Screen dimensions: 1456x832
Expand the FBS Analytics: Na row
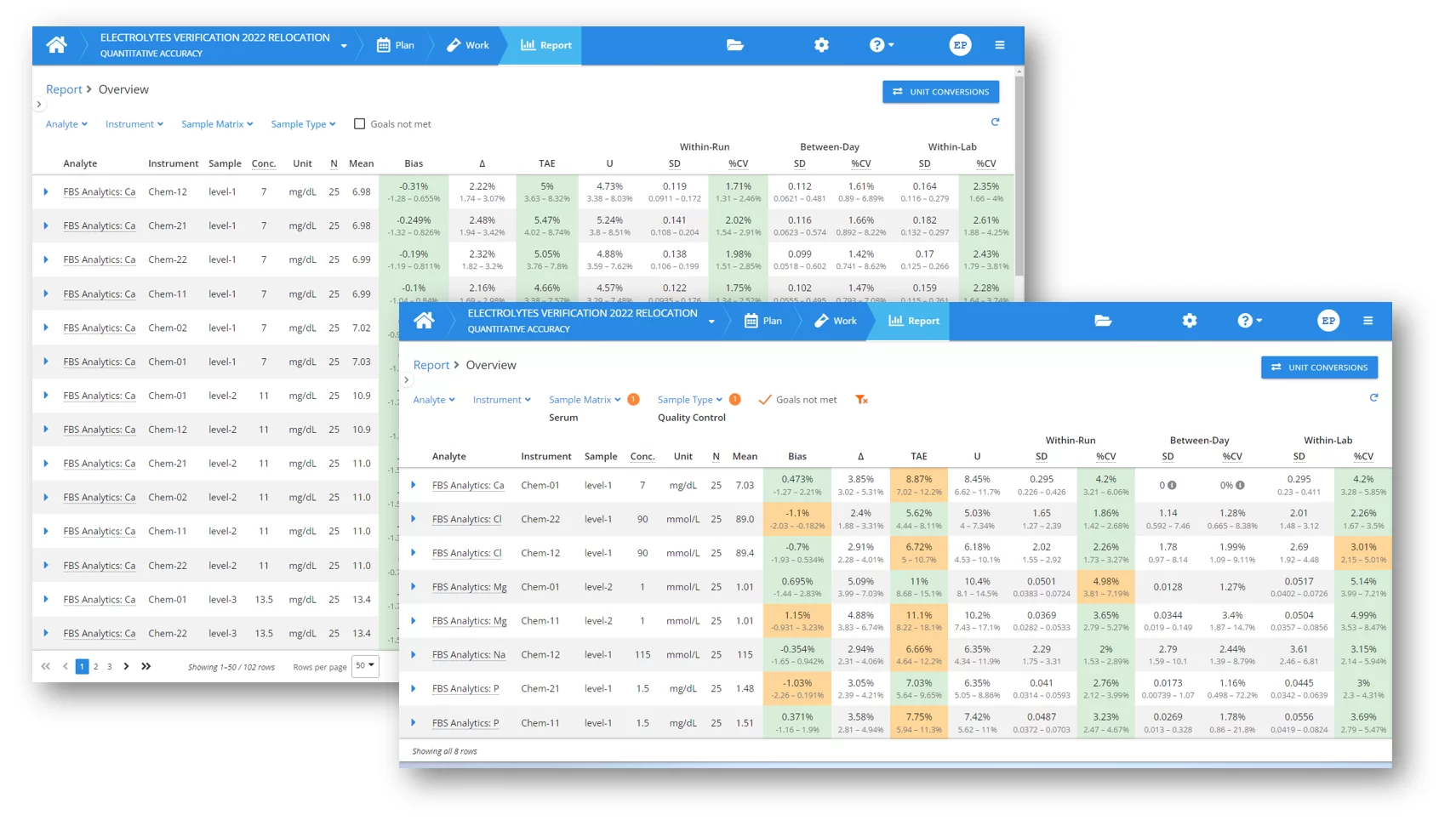(x=414, y=655)
